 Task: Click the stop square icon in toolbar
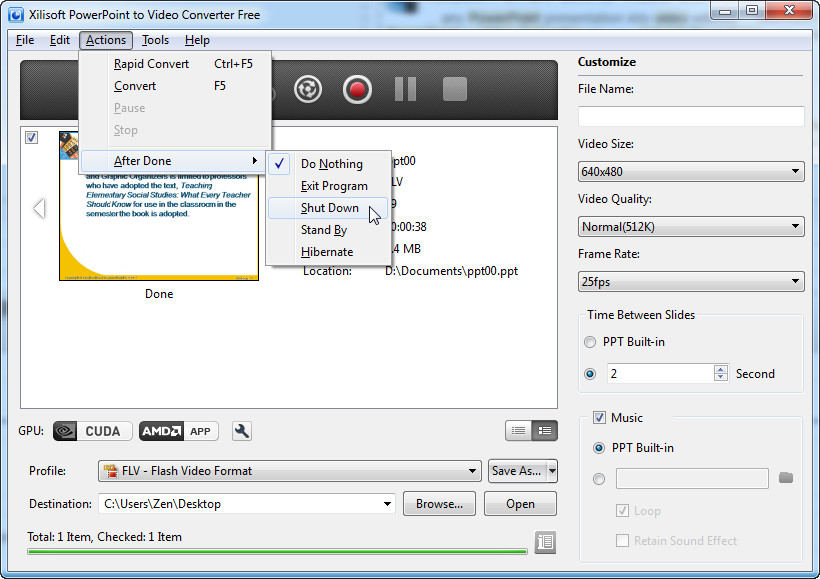454,89
